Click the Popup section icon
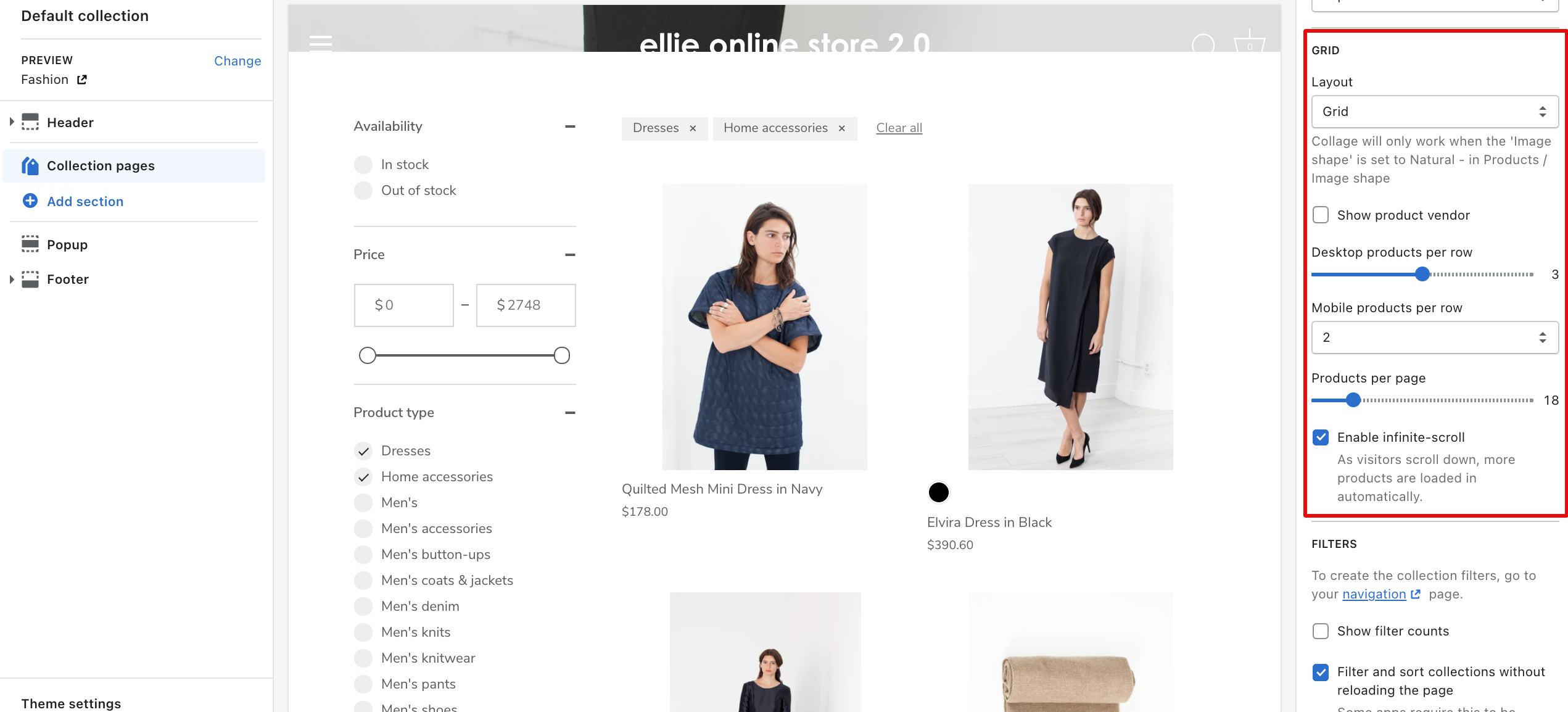The width and height of the screenshot is (1568, 712). [30, 243]
